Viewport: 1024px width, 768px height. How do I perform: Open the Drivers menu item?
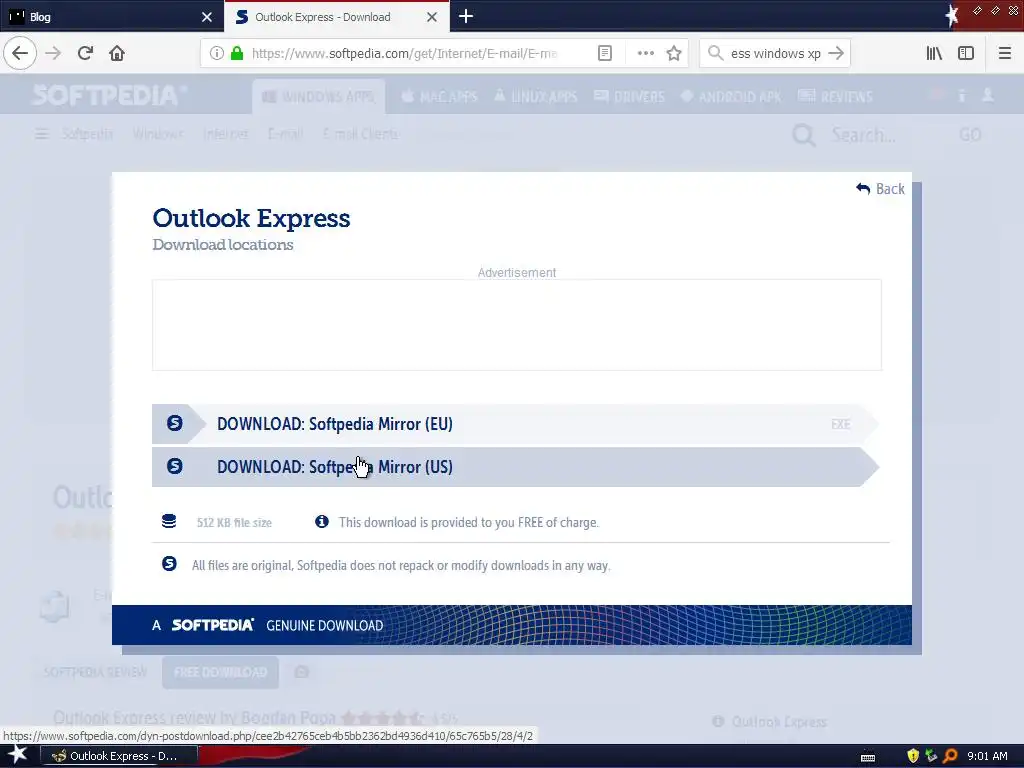[x=630, y=97]
